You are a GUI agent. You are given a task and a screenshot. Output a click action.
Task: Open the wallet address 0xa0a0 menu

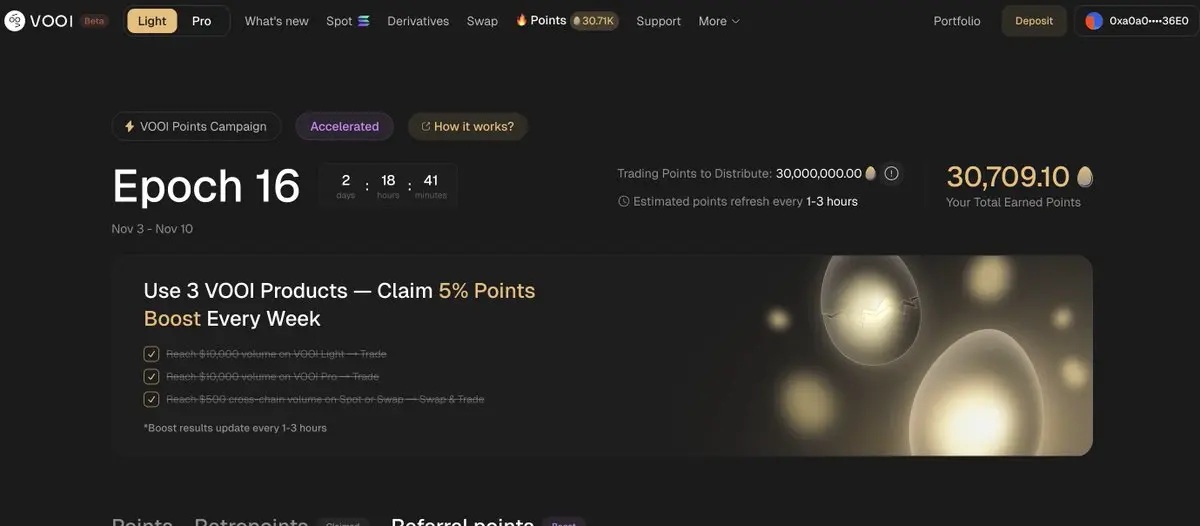pos(1135,21)
